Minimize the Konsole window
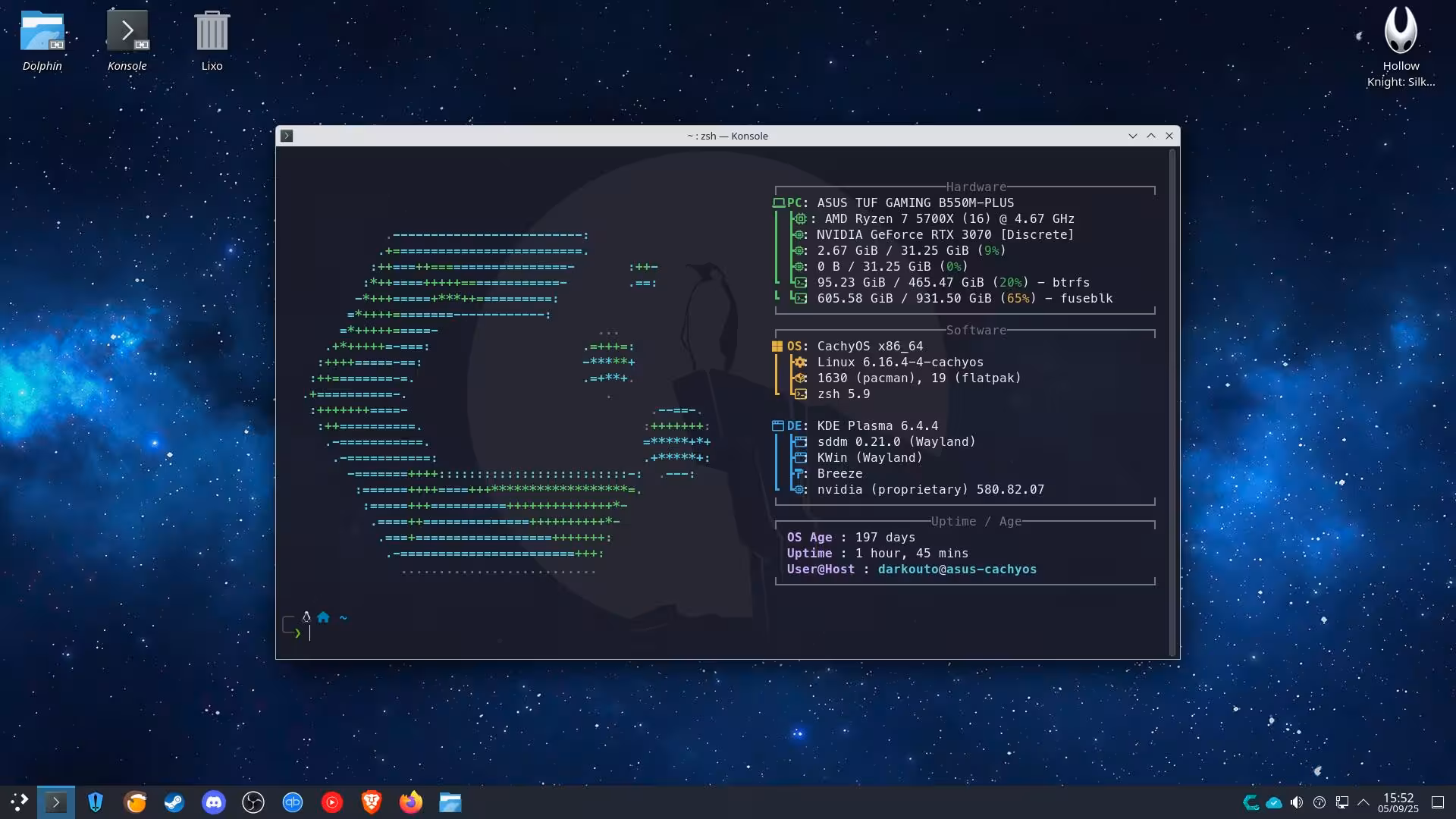Image resolution: width=1456 pixels, height=819 pixels. [x=1133, y=136]
